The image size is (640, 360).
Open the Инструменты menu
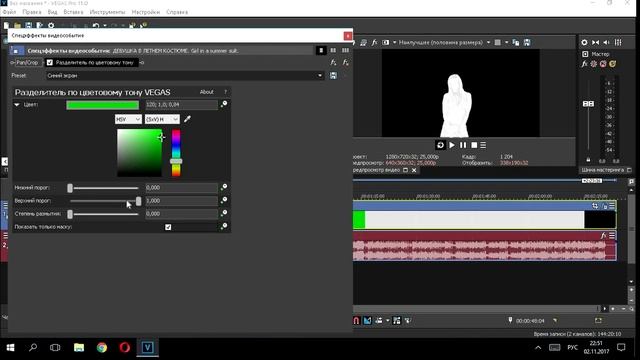pos(107,12)
